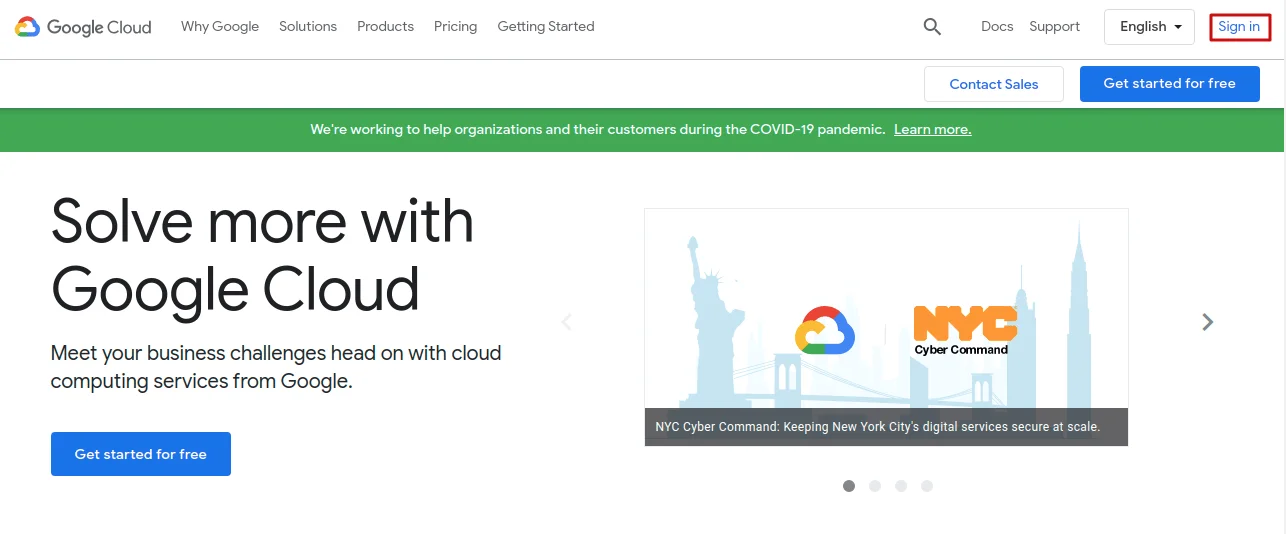Viewport: 1286px width, 534px height.
Task: Select the first carousel dot indicator
Action: coord(849,486)
